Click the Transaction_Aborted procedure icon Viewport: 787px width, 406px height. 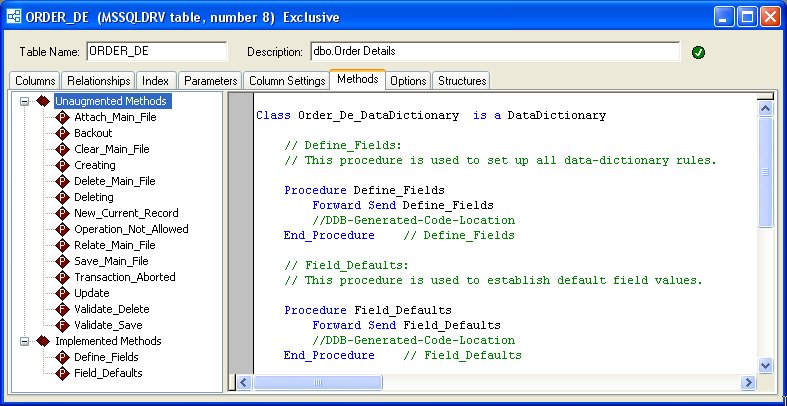click(62, 278)
